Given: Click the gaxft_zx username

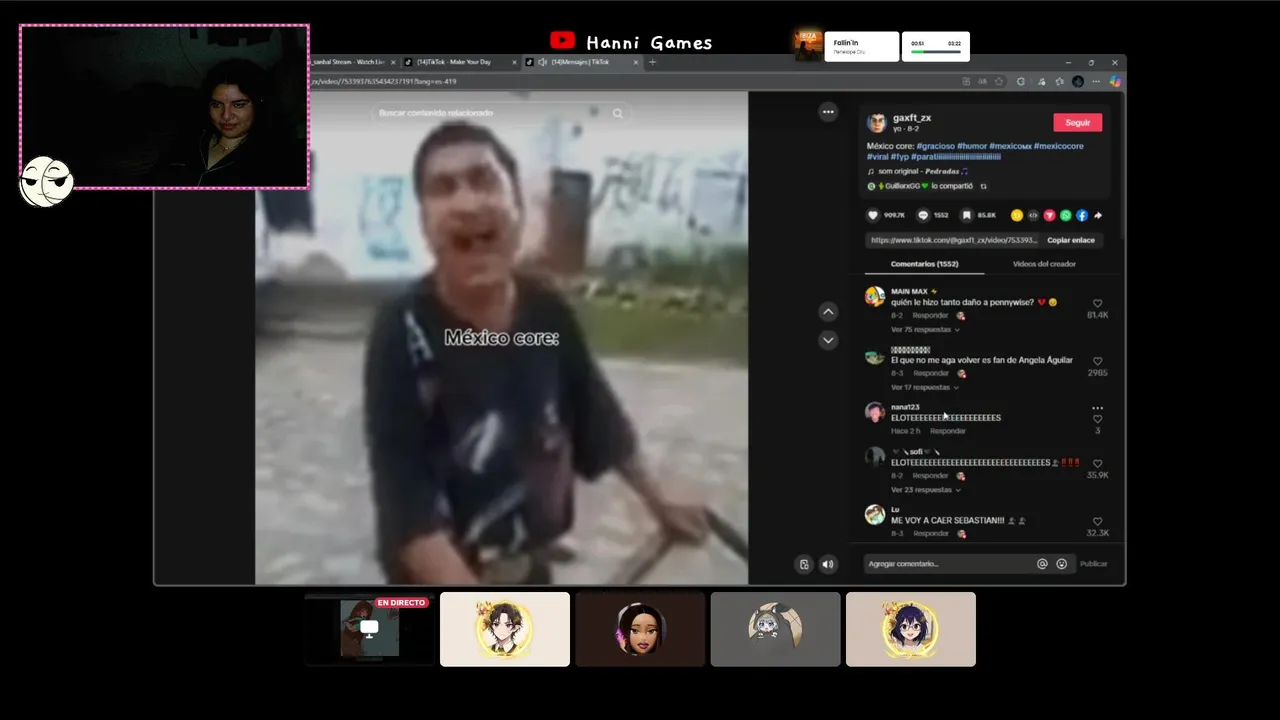Looking at the screenshot, I should (912, 118).
